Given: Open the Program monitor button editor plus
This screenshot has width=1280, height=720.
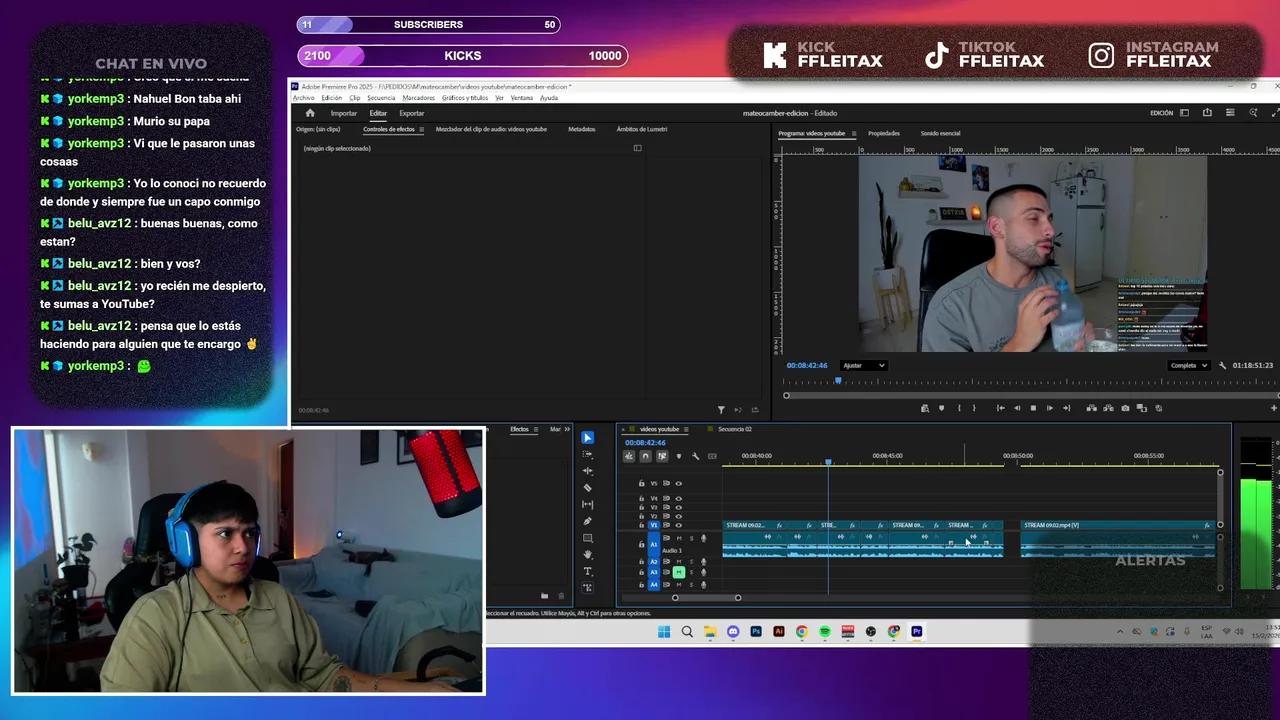Looking at the screenshot, I should tap(1274, 408).
